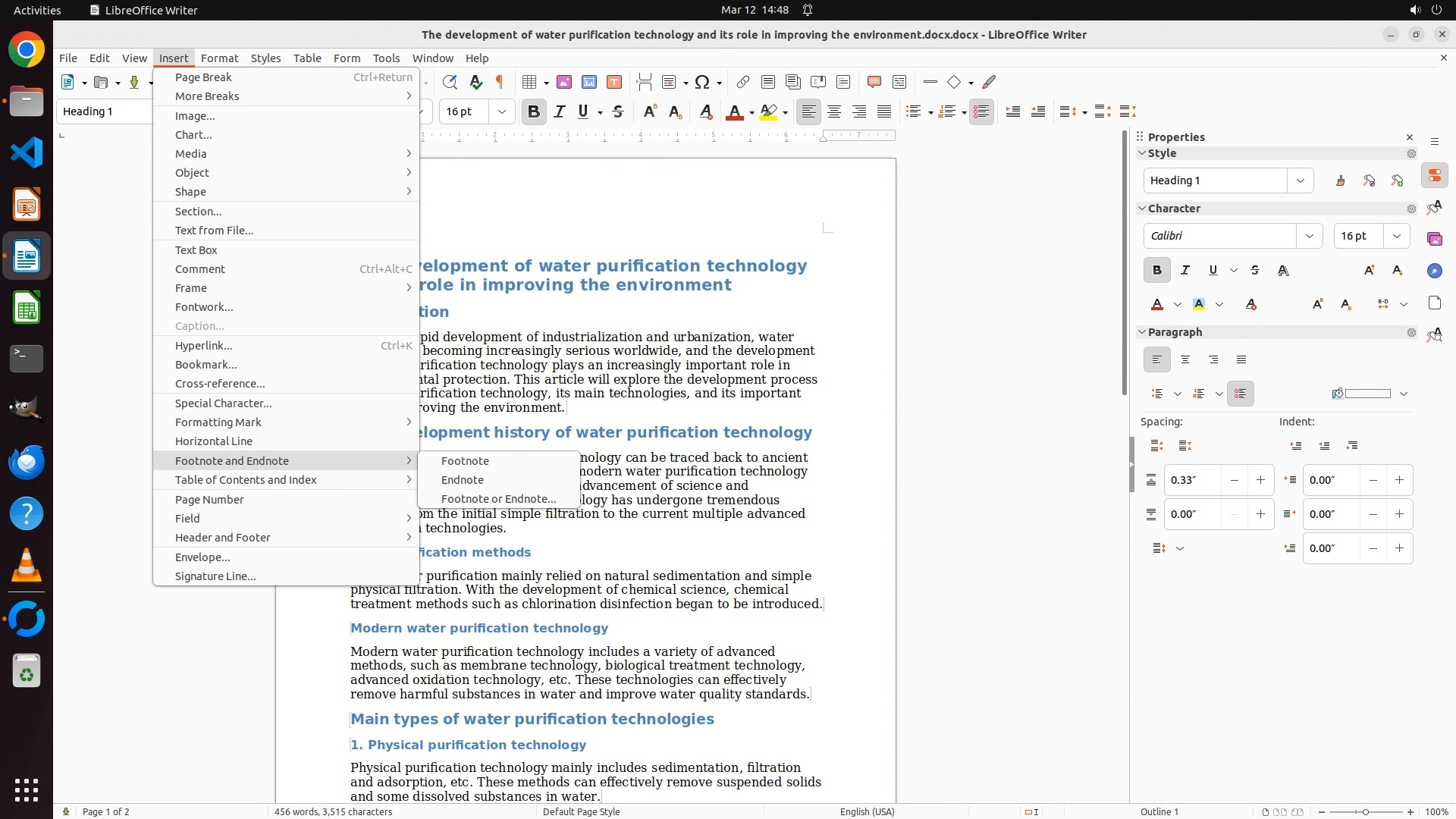This screenshot has height=819, width=1456.
Task: Increase the above paragraph spacing value
Action: click(x=1260, y=480)
